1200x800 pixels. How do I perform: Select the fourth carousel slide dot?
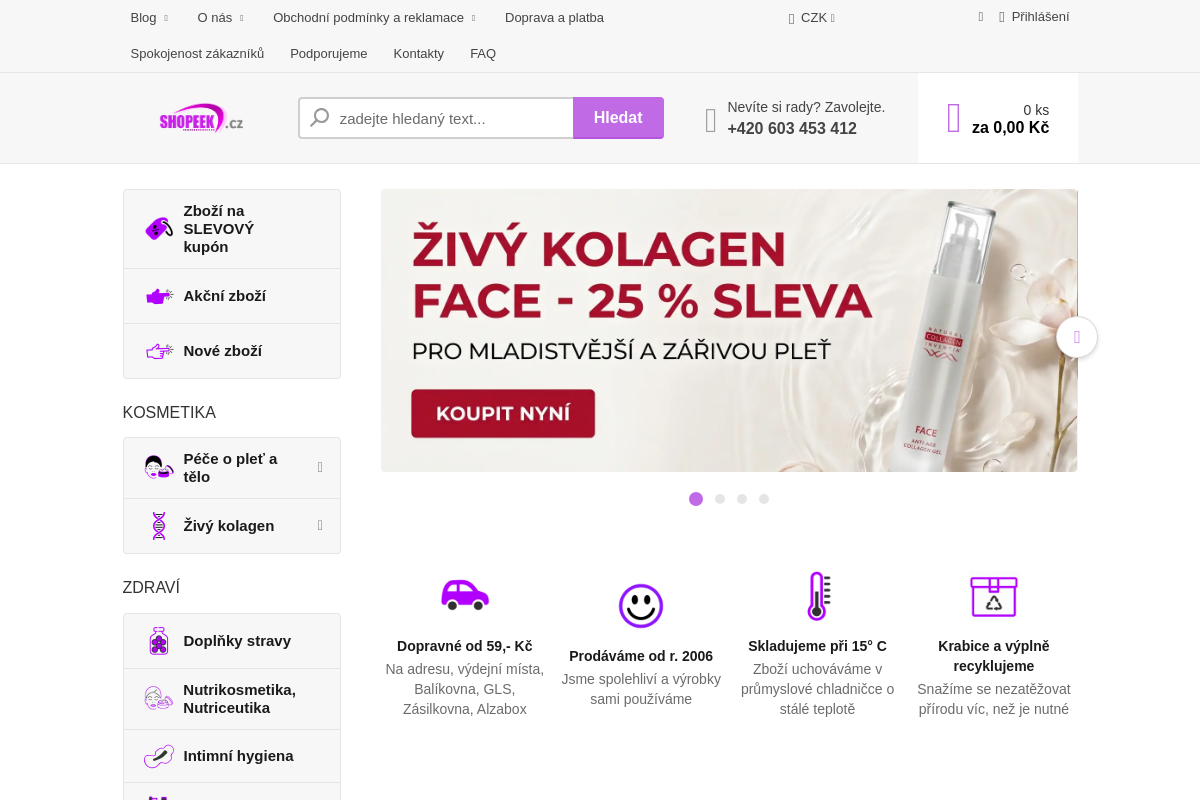click(764, 499)
